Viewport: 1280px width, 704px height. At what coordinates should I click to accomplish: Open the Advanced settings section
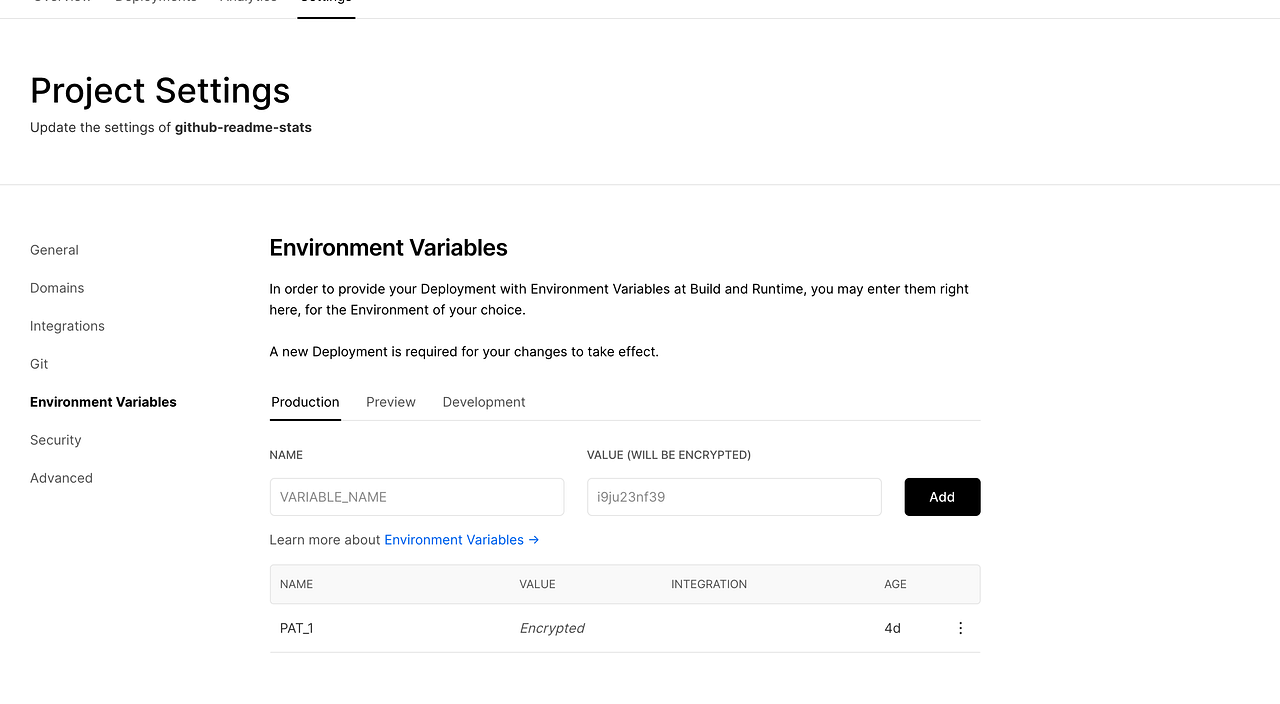[x=61, y=477]
